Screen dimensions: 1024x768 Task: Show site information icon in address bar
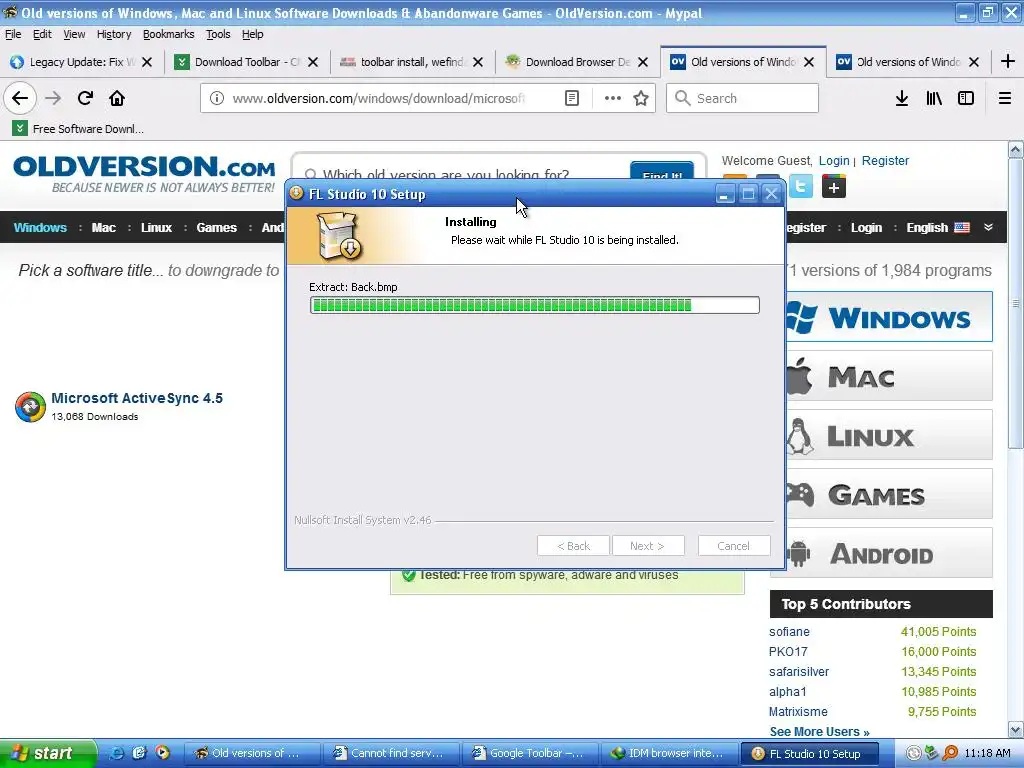click(x=217, y=98)
